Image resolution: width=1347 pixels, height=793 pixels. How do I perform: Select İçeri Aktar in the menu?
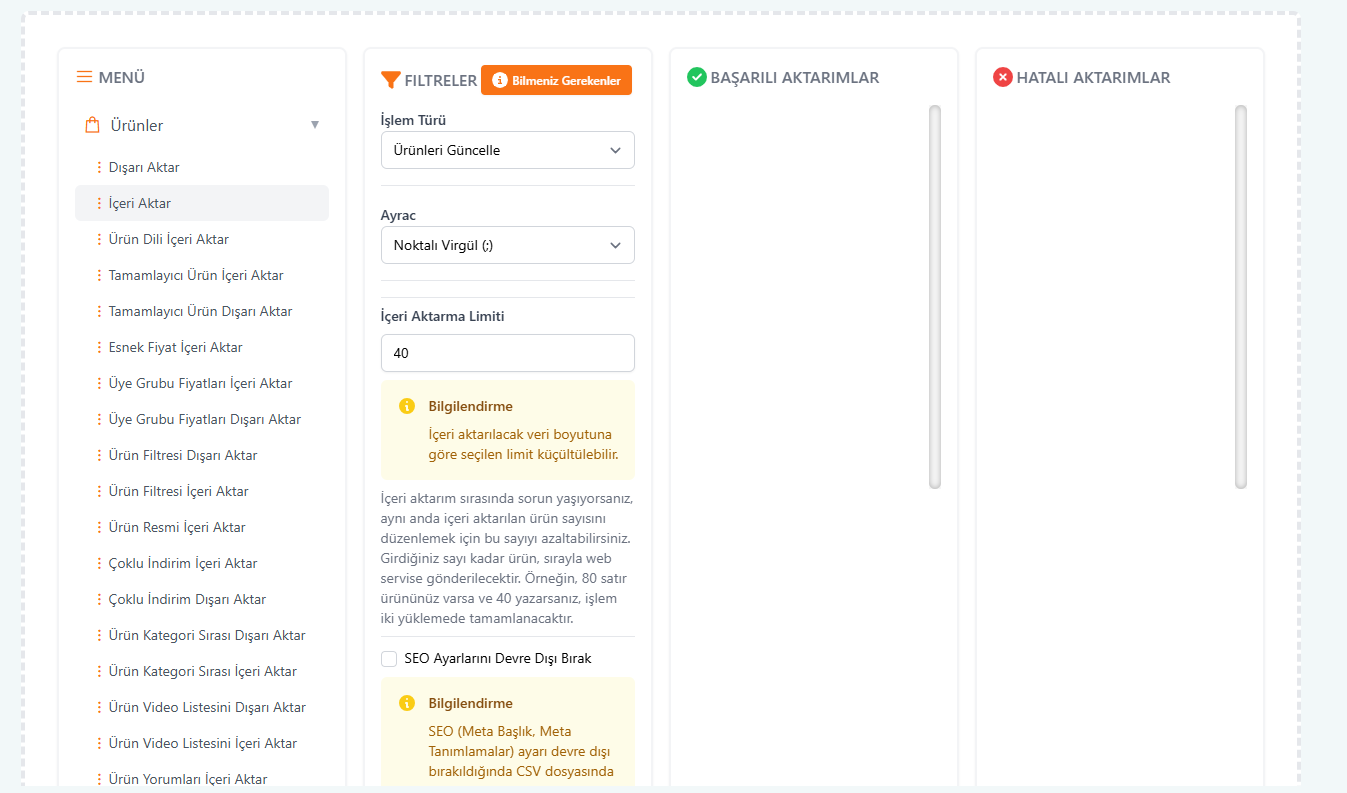(x=140, y=203)
